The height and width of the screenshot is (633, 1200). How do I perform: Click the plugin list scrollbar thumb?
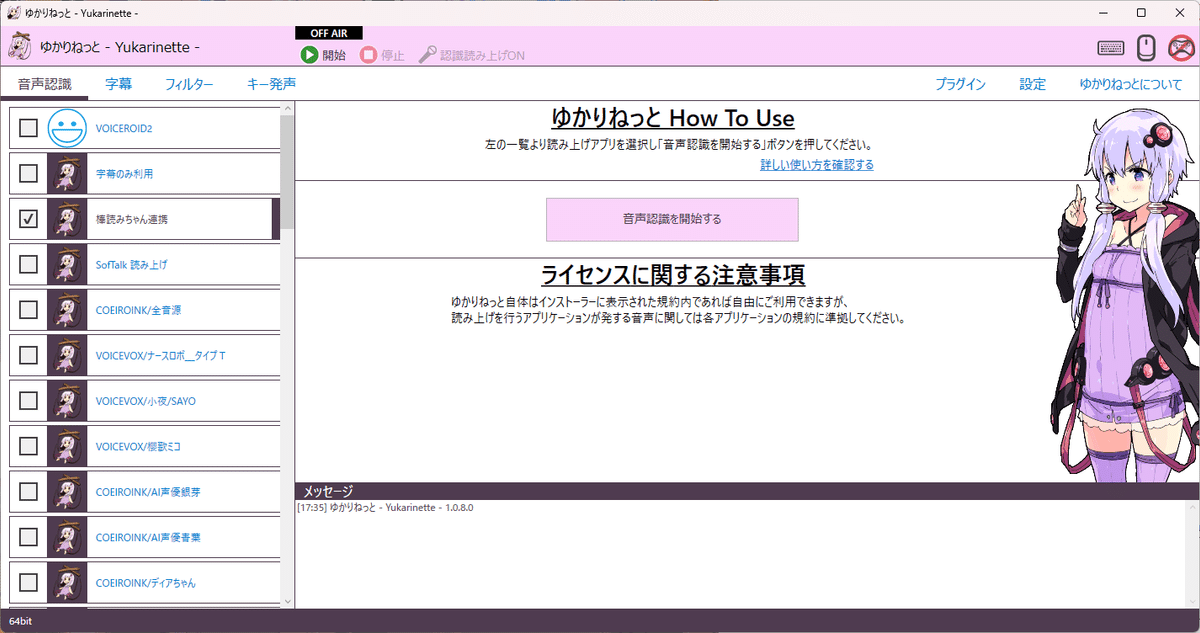288,173
